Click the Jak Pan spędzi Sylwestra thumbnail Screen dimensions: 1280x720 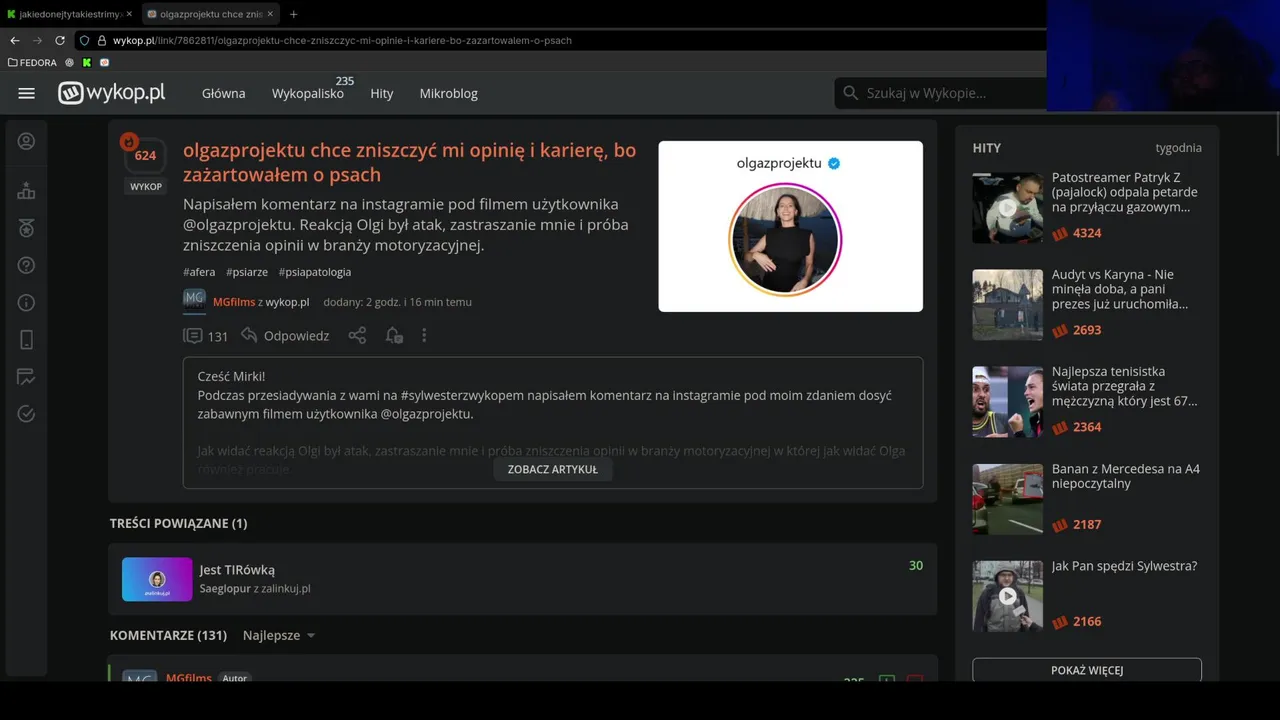[x=1007, y=596]
